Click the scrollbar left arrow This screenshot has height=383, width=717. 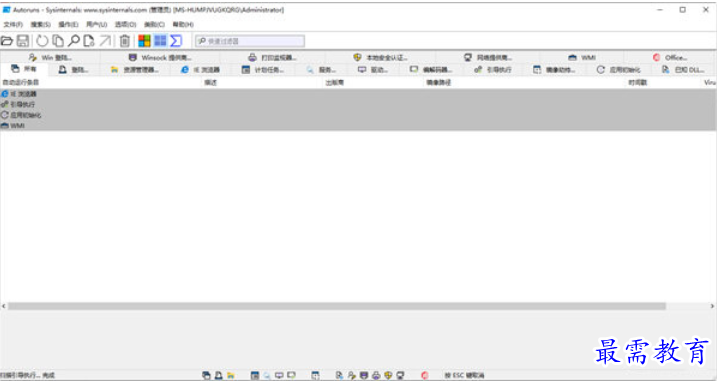point(4,306)
